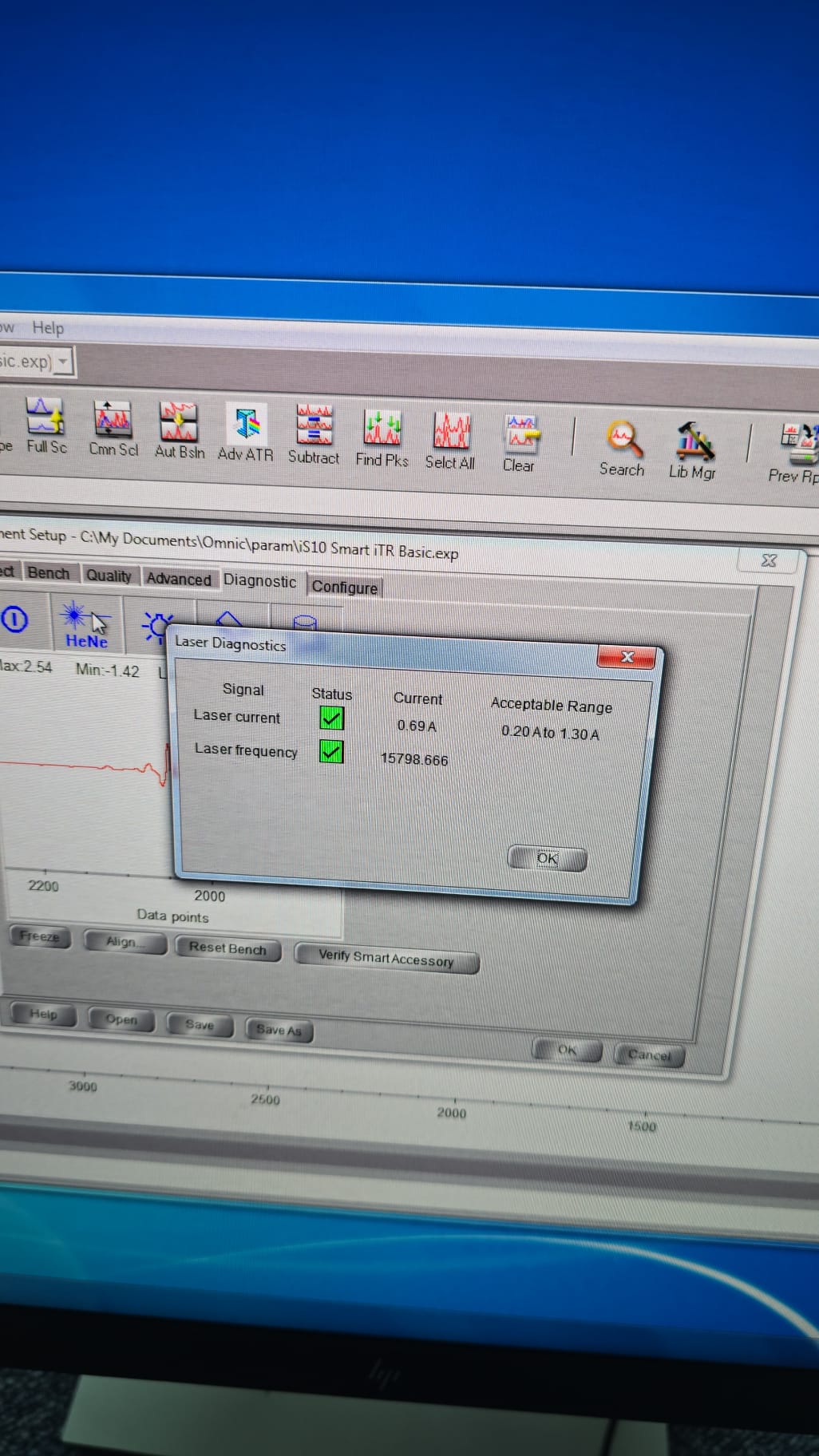The width and height of the screenshot is (819, 1456).
Task: Click the Freeze button
Action: [40, 936]
